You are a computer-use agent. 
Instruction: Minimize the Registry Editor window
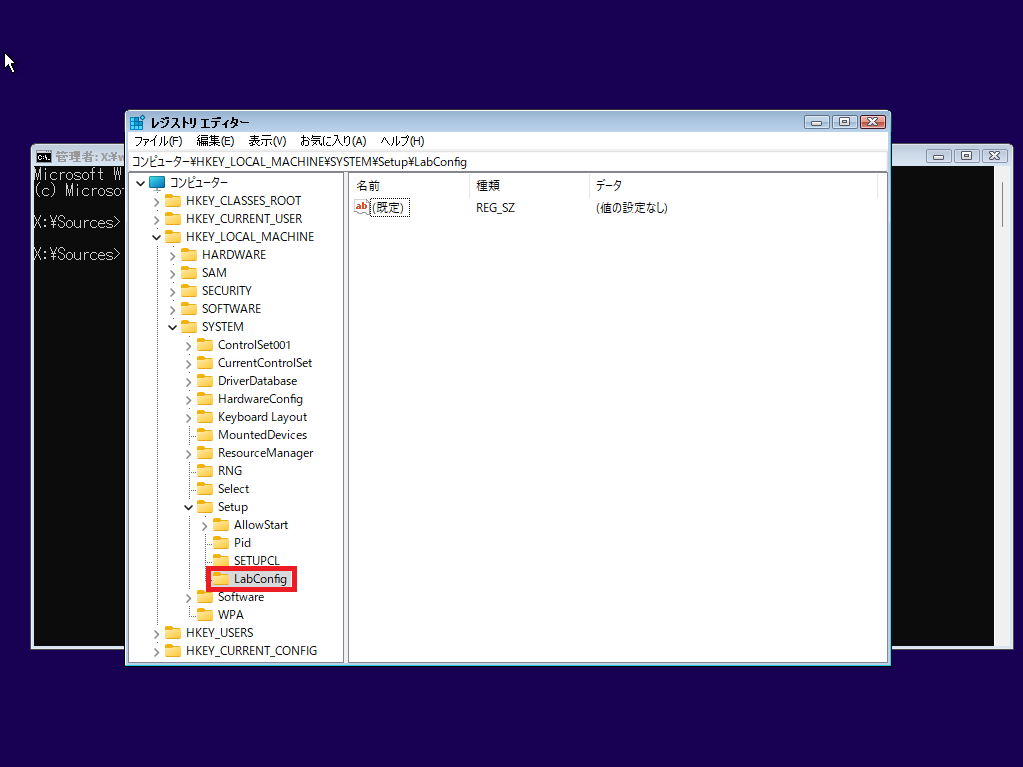point(816,122)
